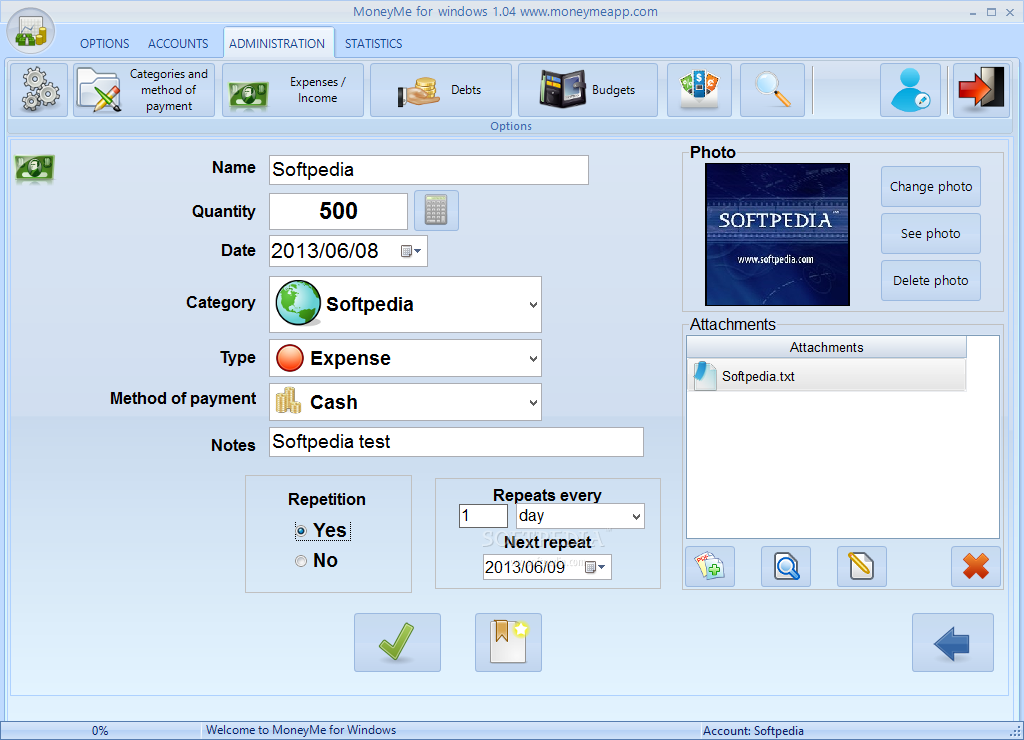Click the money envelope icon in ribbon
1024x740 pixels.
click(699, 90)
